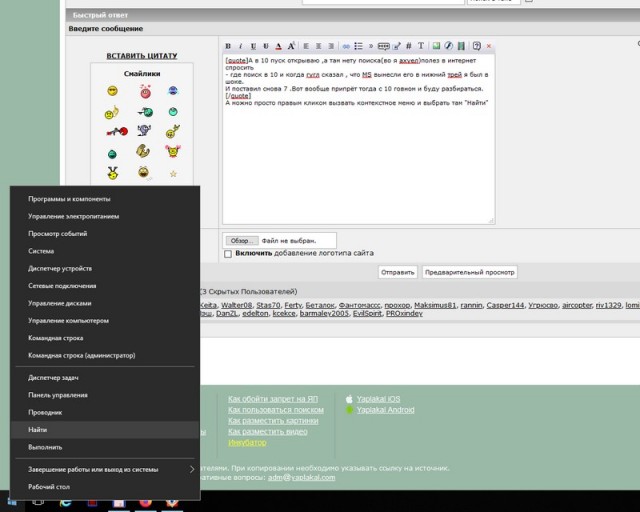Select 'Сетевые подключения' menu item
Screen dimensions: 640x512
pos(105,286)
